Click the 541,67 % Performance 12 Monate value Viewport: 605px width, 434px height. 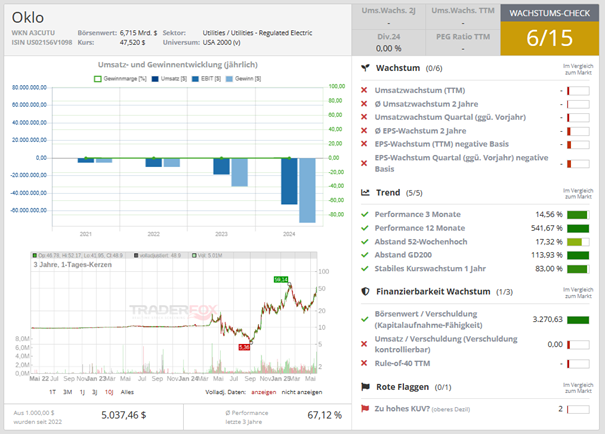pyautogui.click(x=547, y=228)
